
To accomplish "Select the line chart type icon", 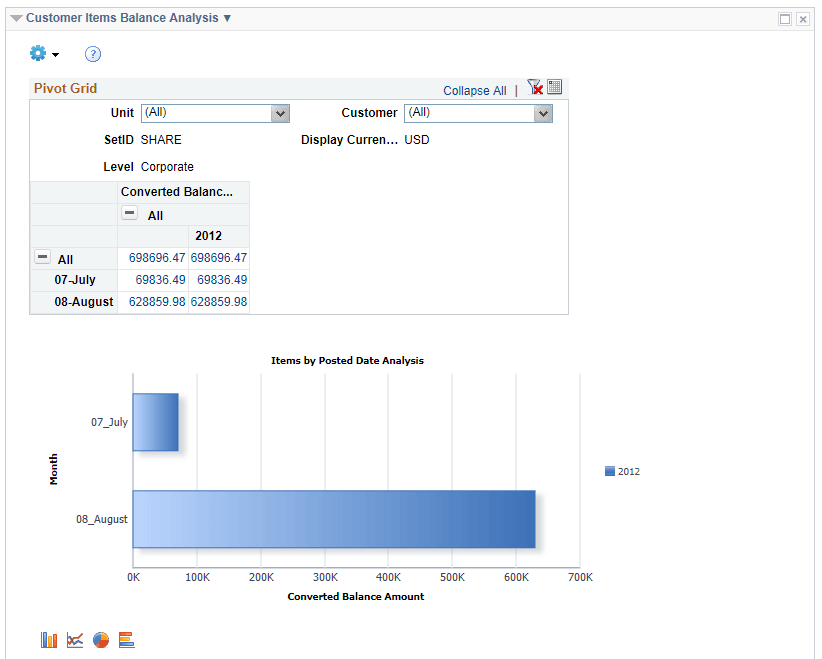I will pyautogui.click(x=75, y=639).
